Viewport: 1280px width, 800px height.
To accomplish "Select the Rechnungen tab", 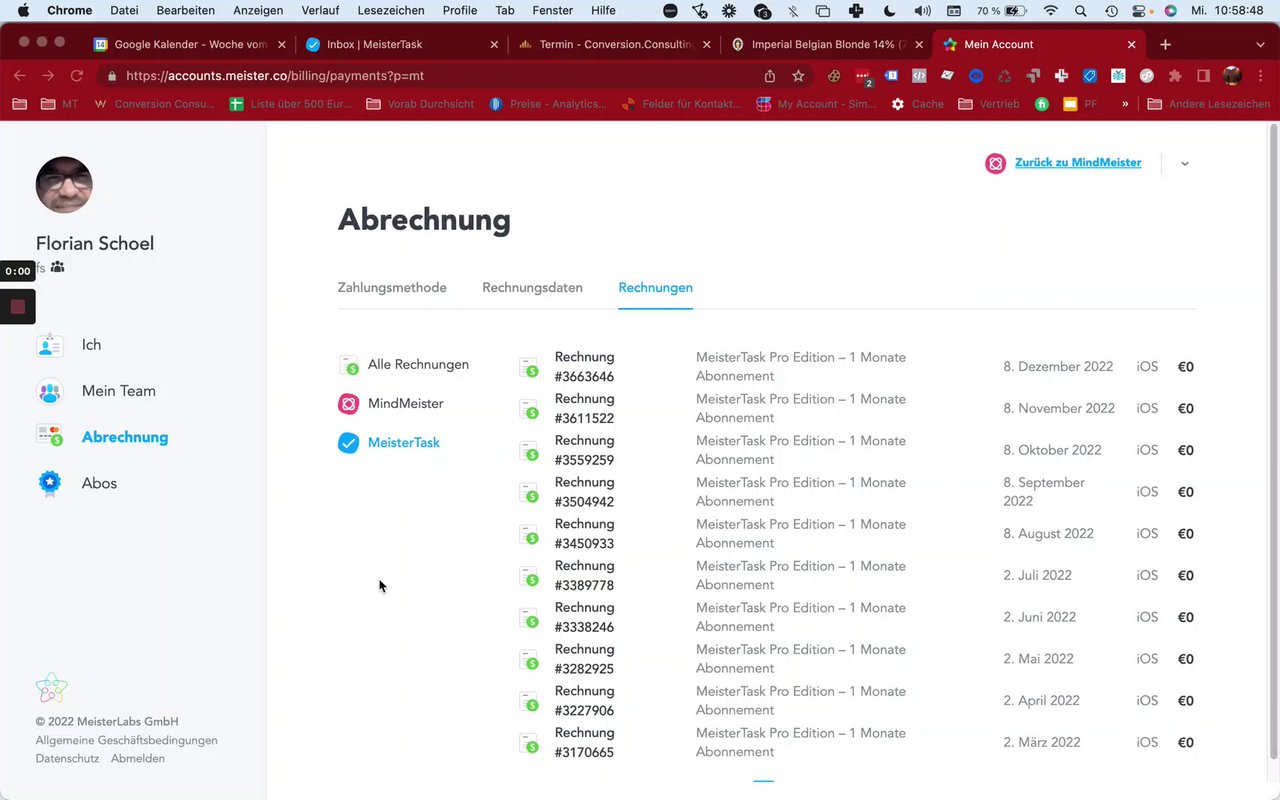I will [655, 287].
